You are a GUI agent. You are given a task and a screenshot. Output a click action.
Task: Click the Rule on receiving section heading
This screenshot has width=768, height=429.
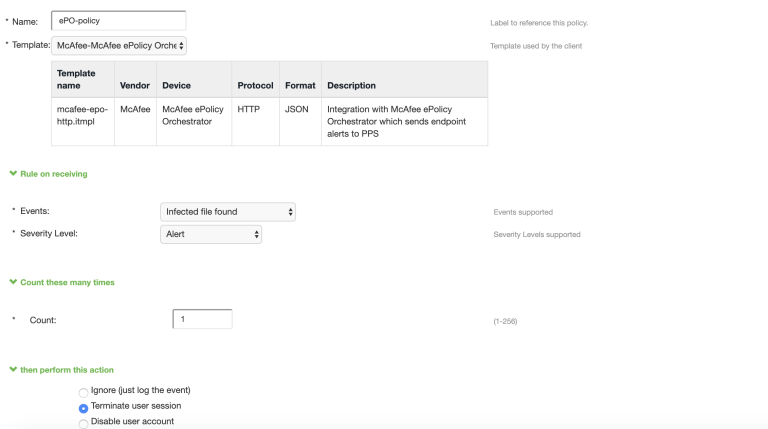point(54,174)
